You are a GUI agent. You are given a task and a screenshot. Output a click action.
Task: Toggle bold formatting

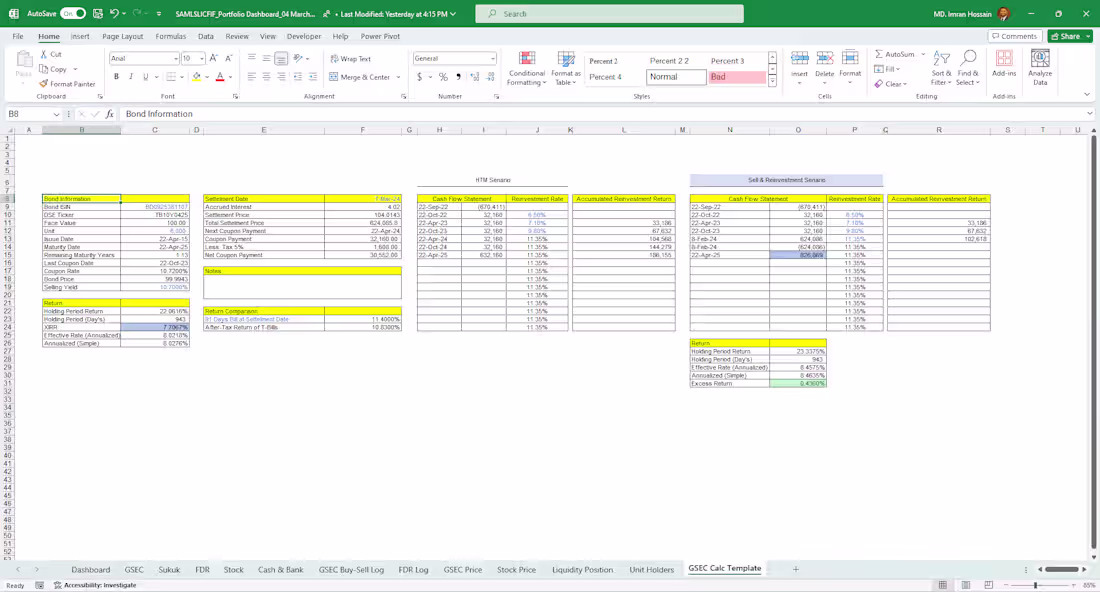coord(116,76)
